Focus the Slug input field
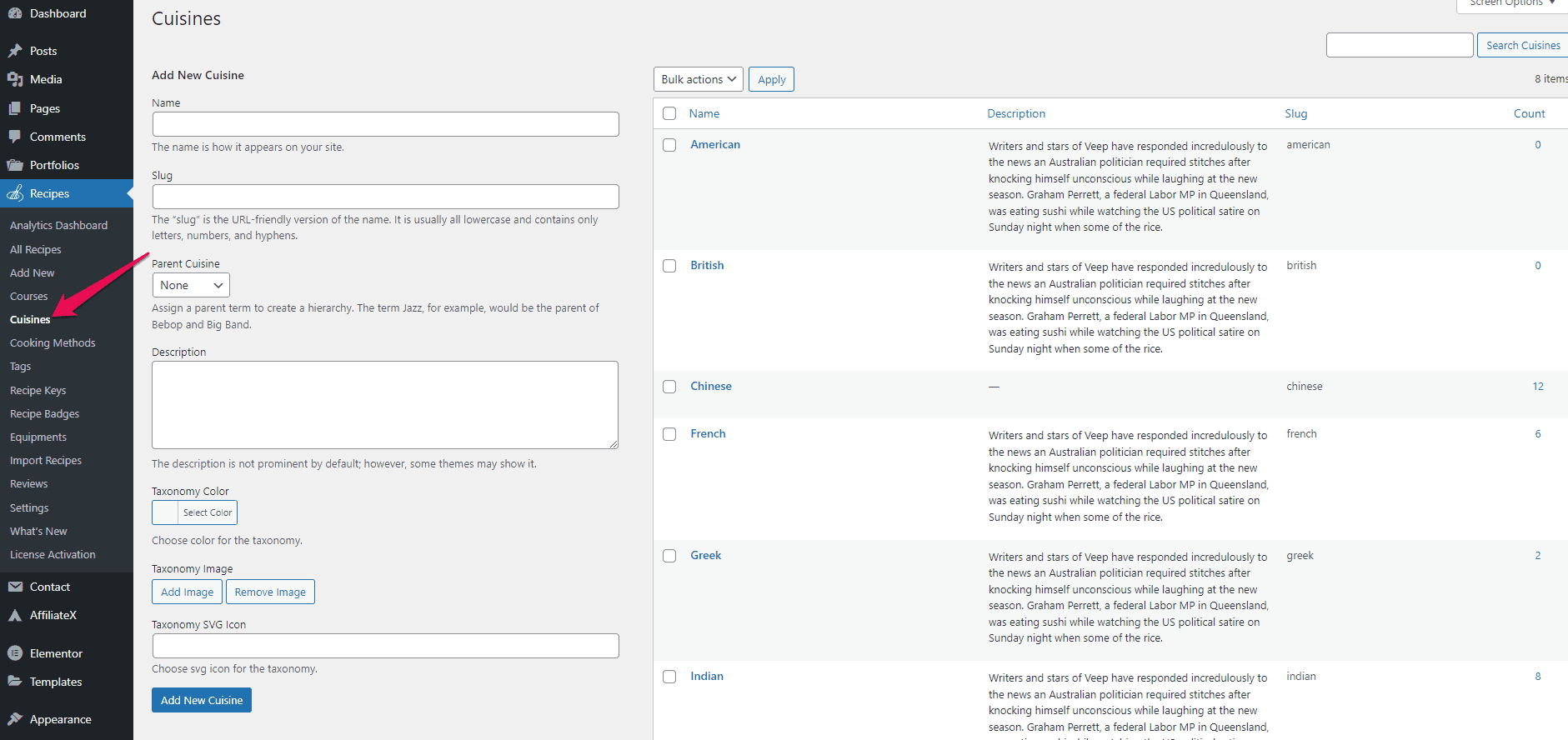 click(x=386, y=197)
